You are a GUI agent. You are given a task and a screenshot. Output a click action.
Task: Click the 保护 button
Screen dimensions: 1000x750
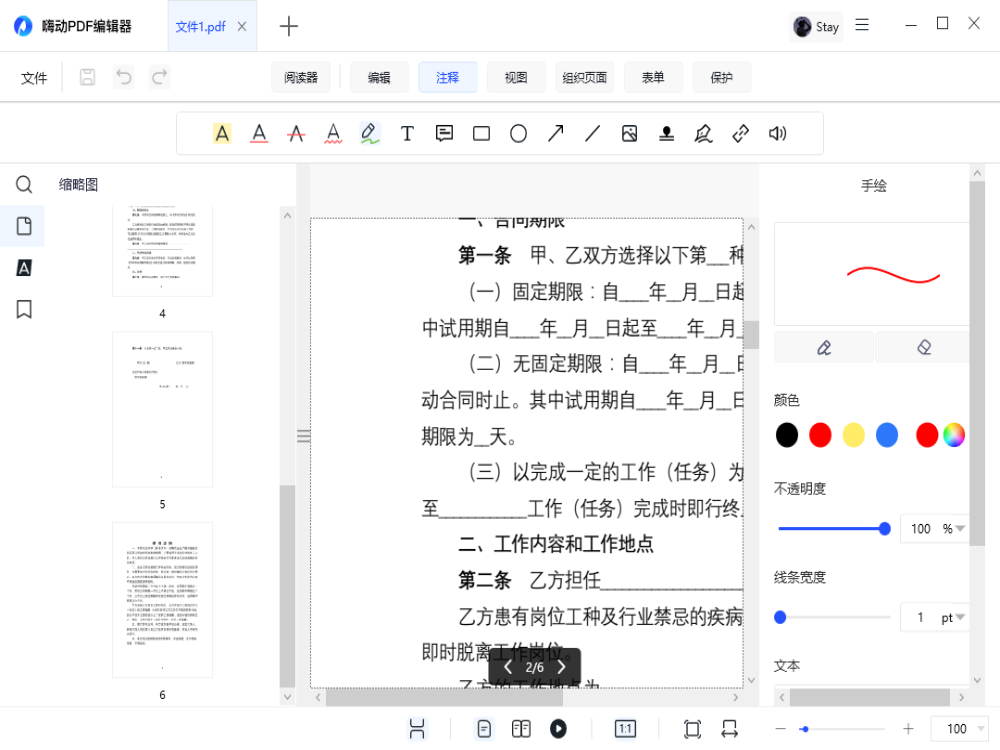(721, 77)
